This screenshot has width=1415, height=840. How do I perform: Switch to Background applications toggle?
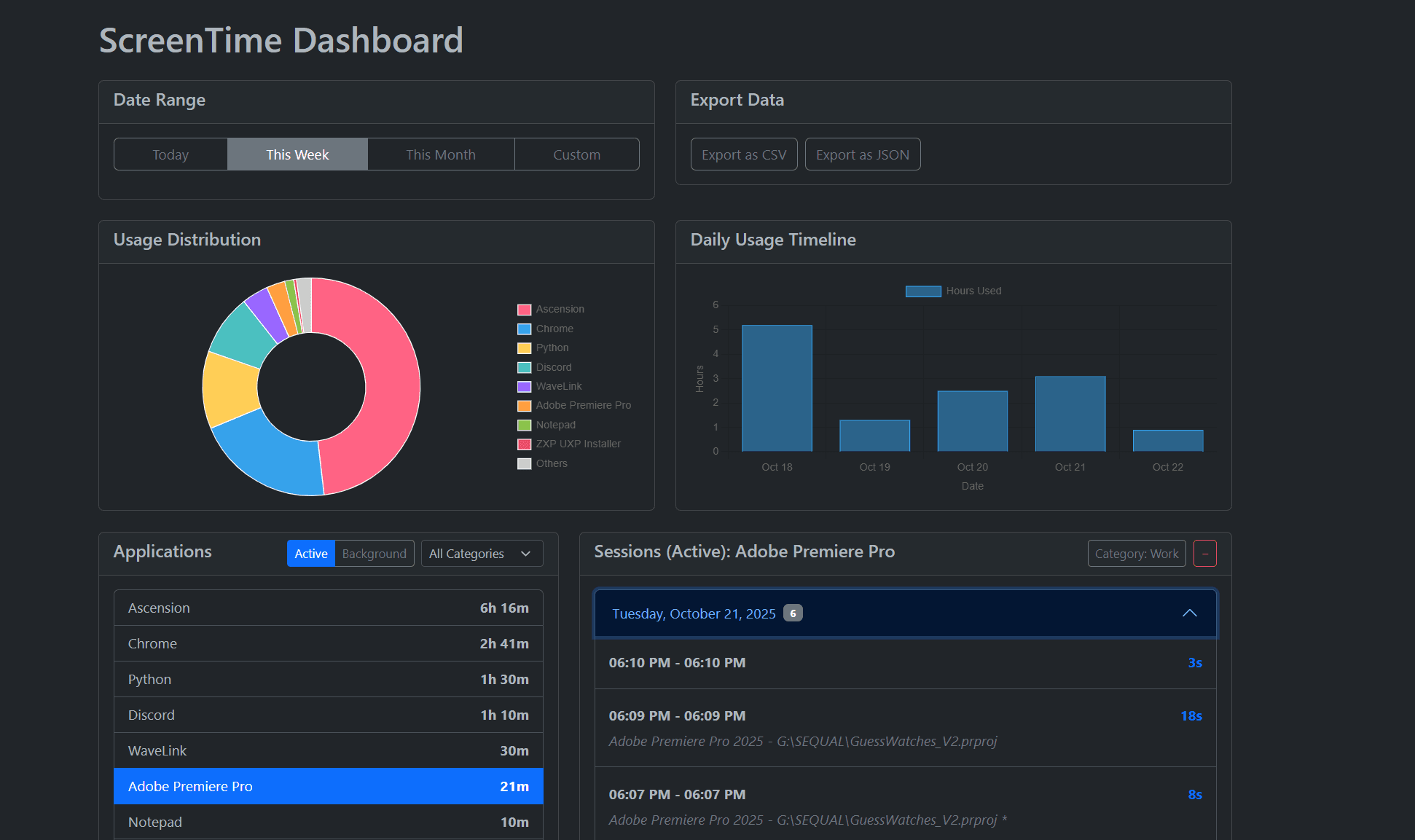(374, 554)
